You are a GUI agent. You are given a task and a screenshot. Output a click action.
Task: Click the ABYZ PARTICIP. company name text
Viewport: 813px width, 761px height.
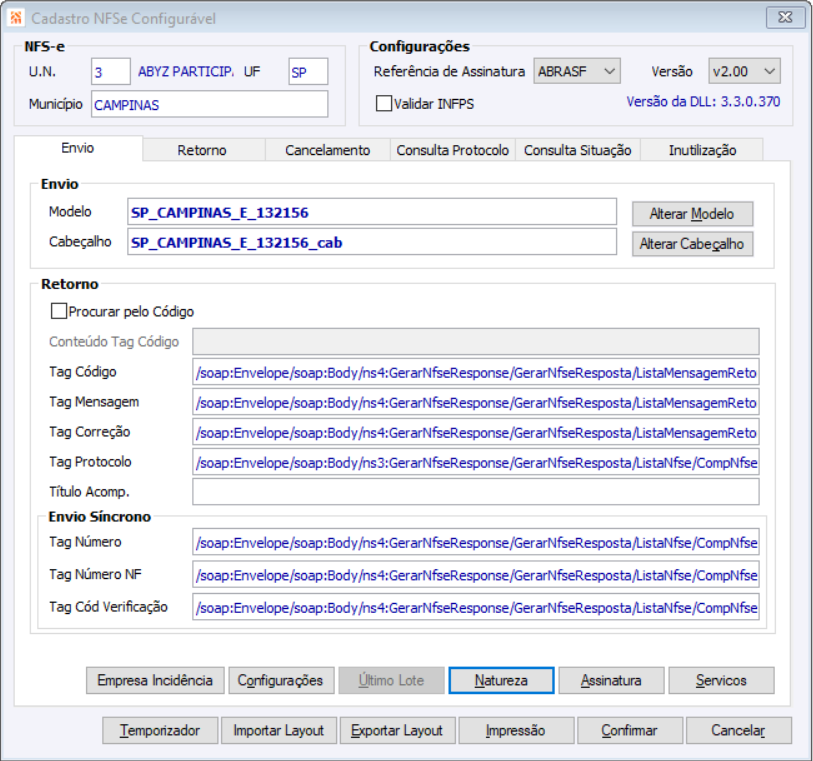click(x=186, y=72)
